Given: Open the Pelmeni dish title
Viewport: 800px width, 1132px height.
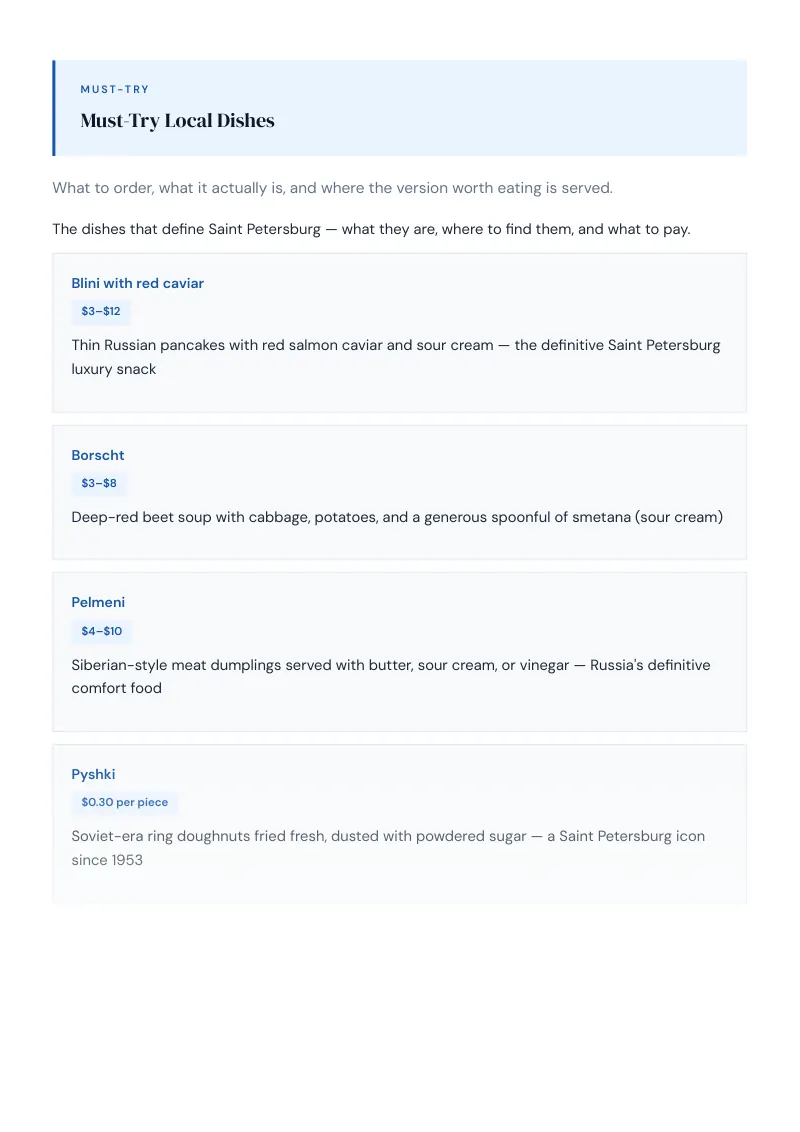Looking at the screenshot, I should [98, 602].
